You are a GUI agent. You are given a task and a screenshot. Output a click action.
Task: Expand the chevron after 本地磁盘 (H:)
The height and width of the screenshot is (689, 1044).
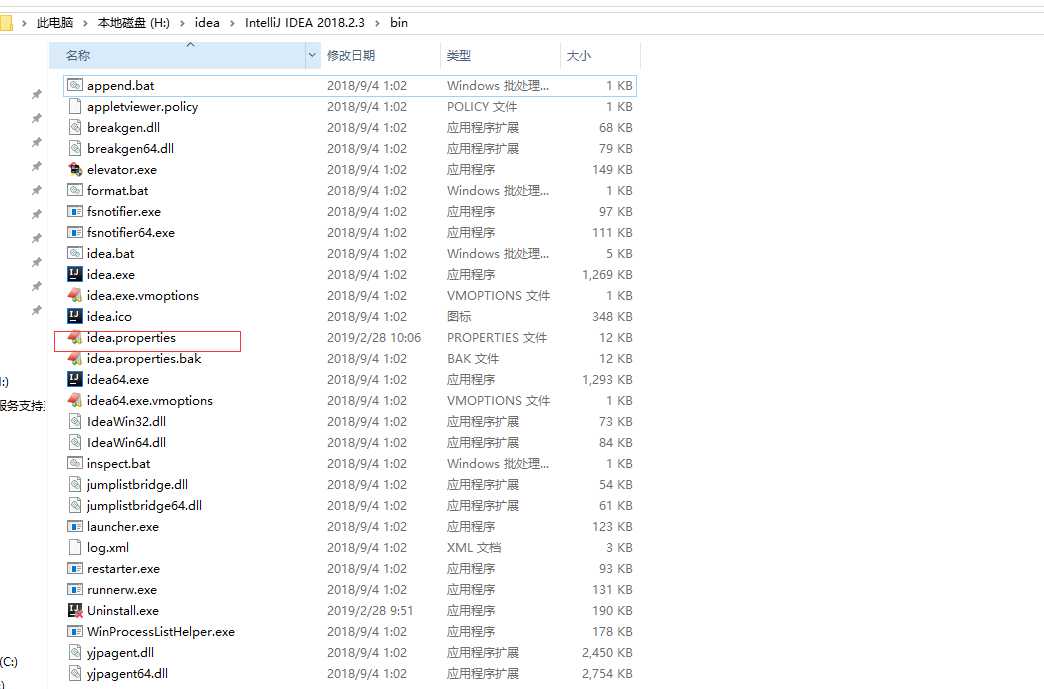pos(182,23)
